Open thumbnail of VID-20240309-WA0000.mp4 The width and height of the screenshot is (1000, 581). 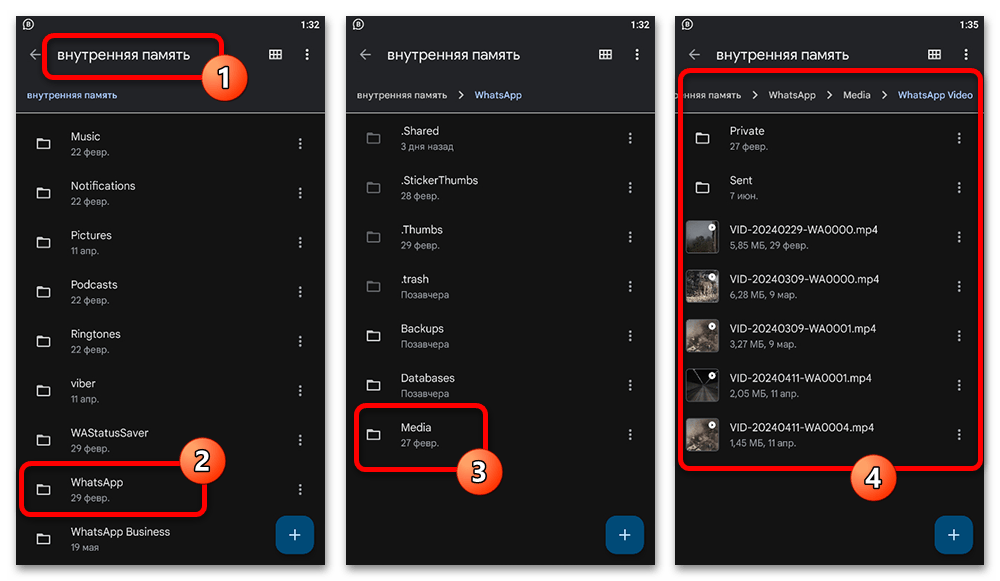coord(702,286)
